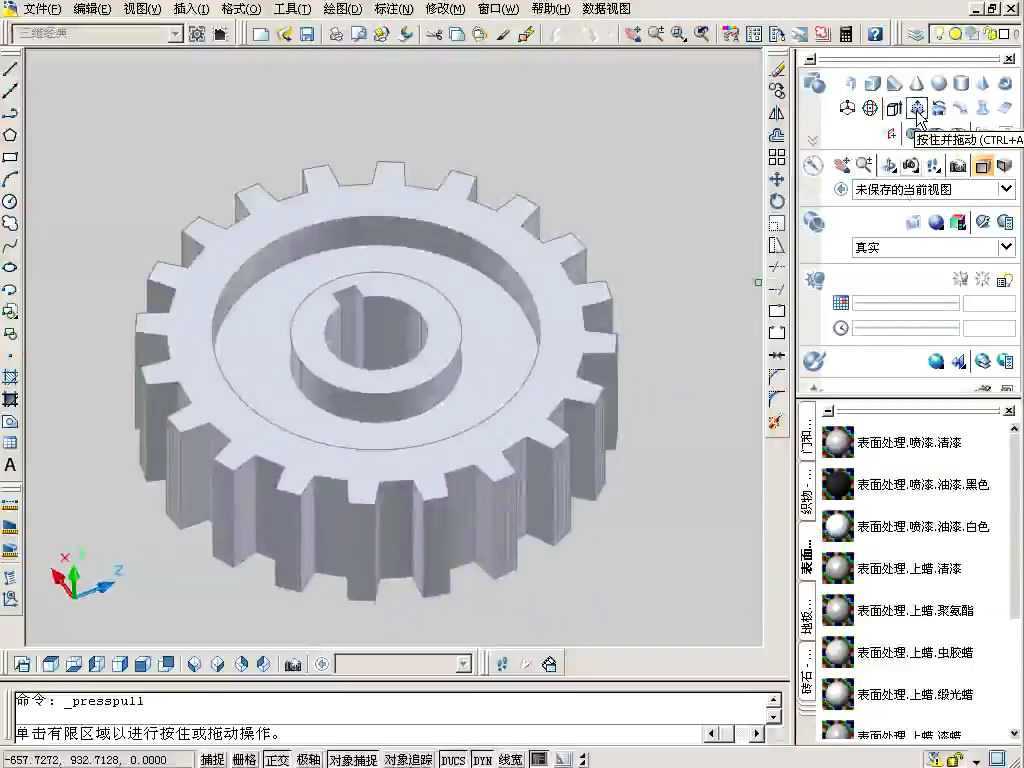Select the Array modify tool

[776, 157]
